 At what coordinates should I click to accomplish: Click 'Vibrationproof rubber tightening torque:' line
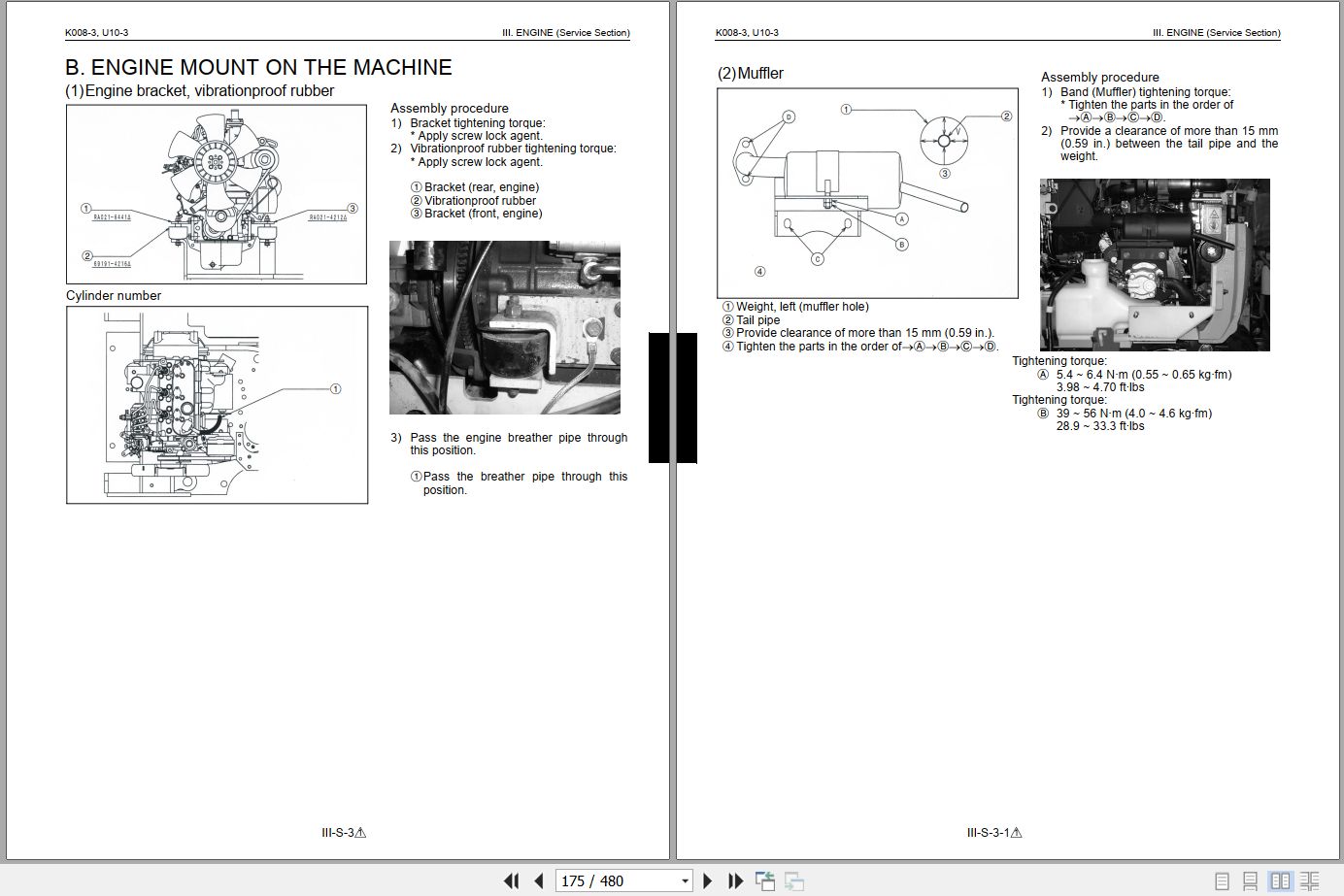click(513, 149)
